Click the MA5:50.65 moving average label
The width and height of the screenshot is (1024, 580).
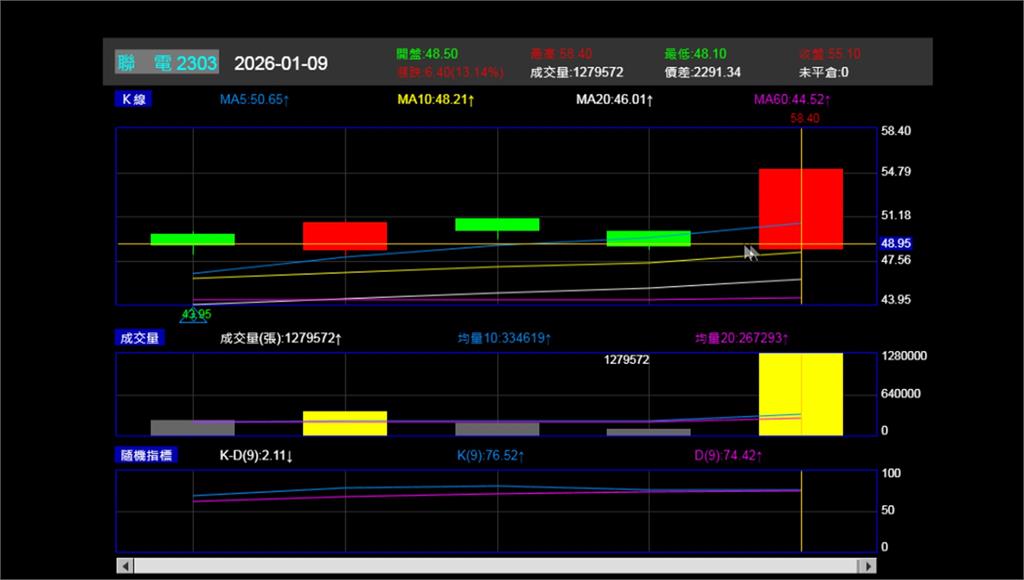coord(254,100)
